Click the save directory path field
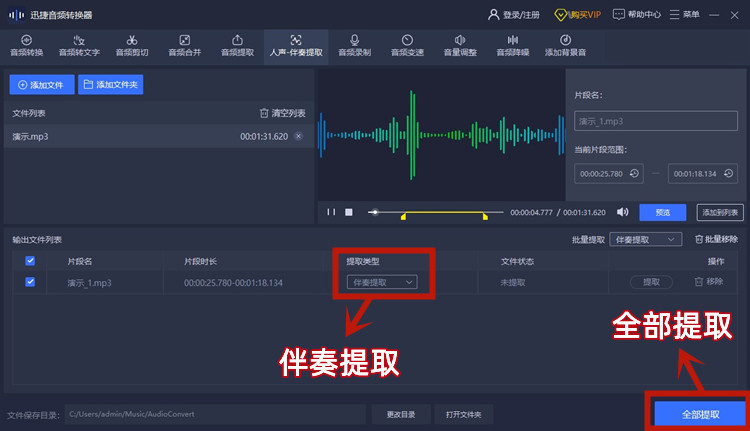The width and height of the screenshot is (750, 431). click(x=215, y=414)
